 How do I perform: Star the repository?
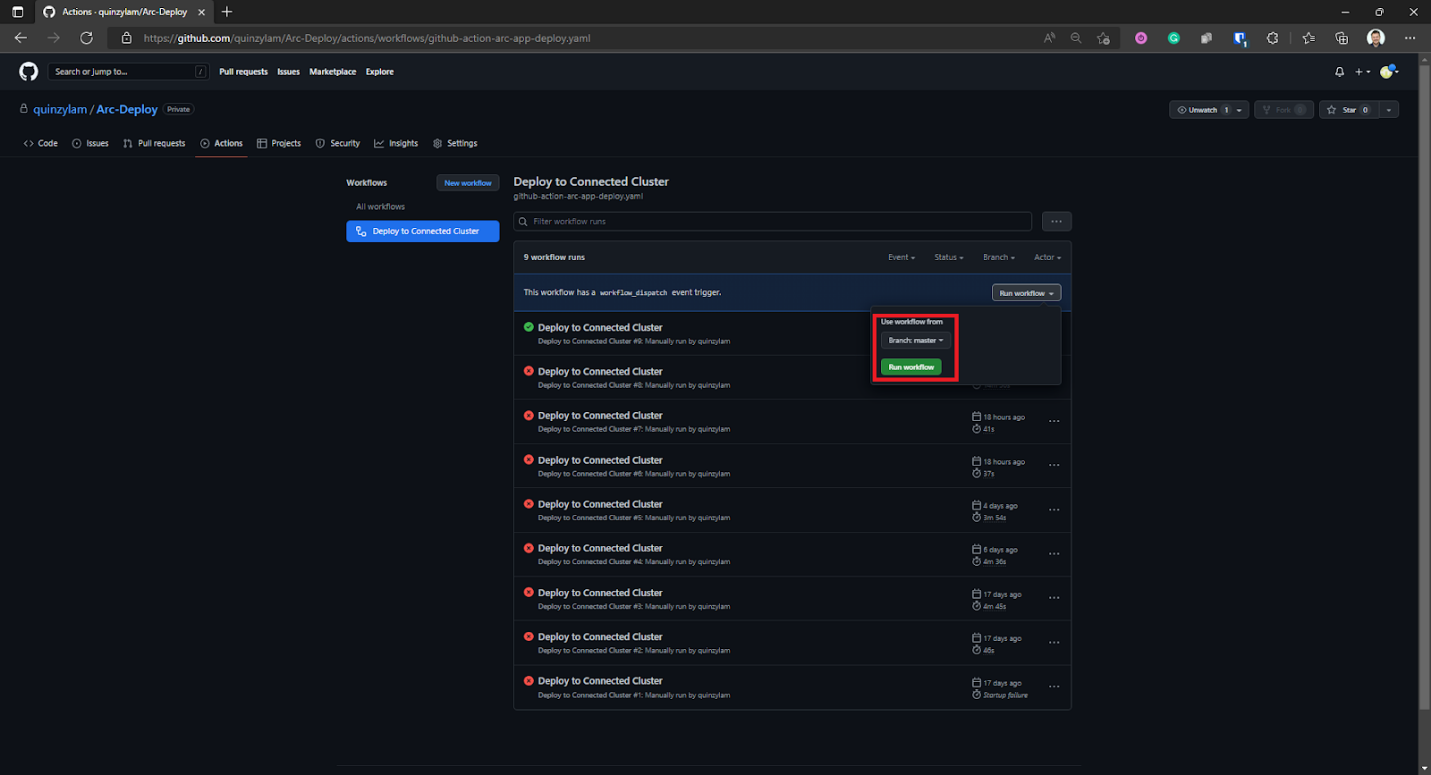click(1348, 110)
